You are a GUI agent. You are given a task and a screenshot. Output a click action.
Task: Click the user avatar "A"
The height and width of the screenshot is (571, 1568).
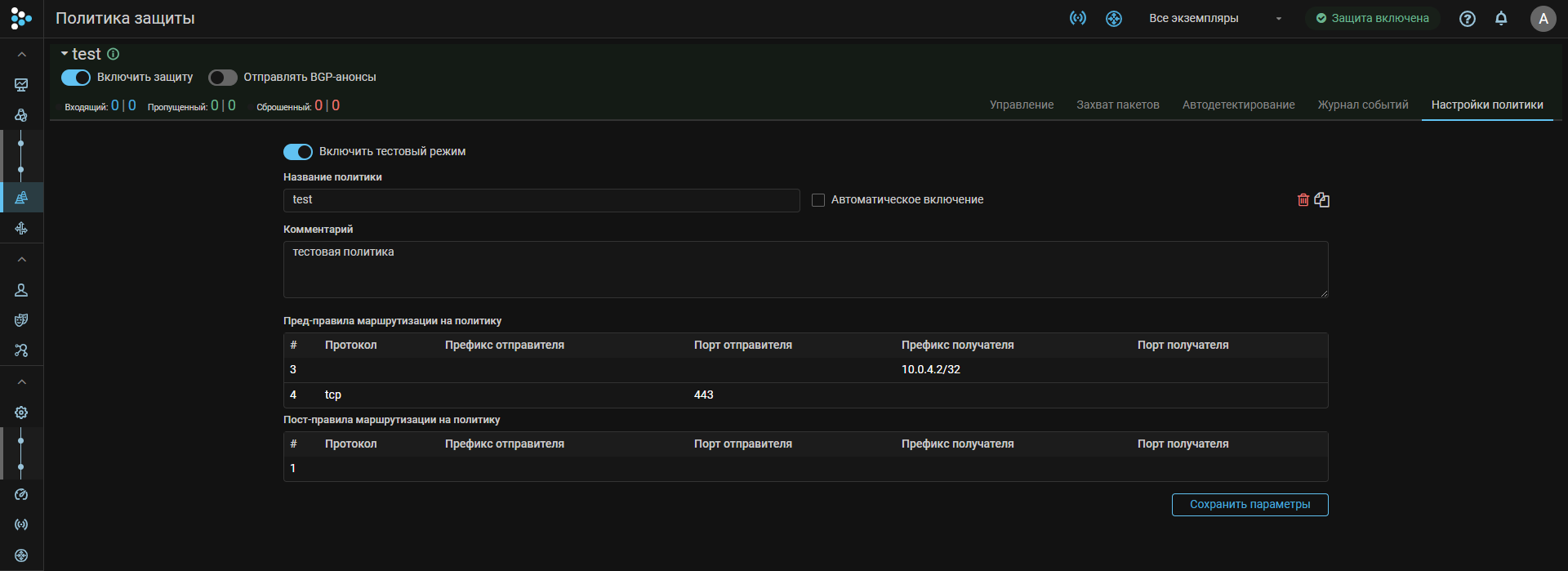pyautogui.click(x=1543, y=19)
